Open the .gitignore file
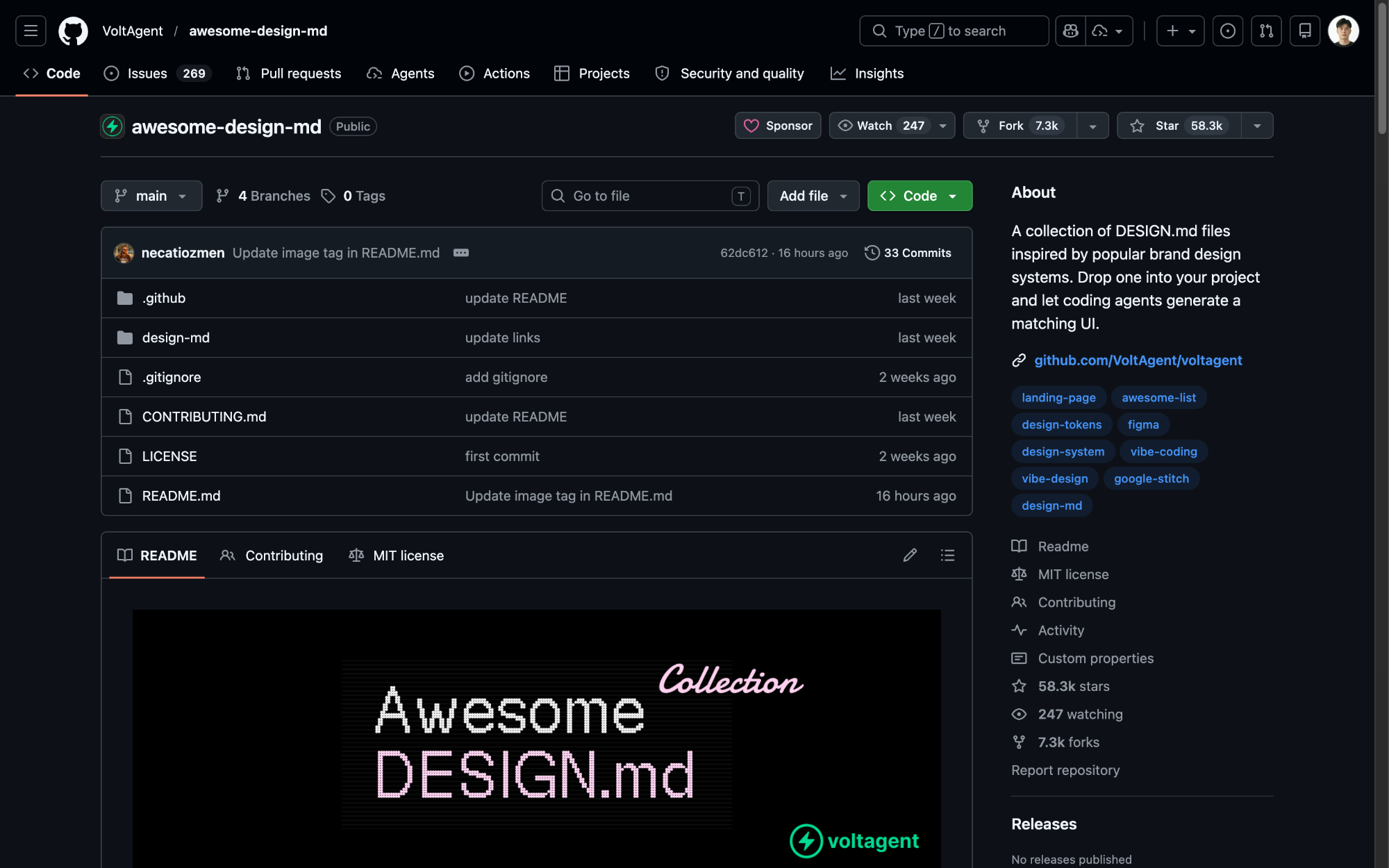 coord(172,377)
